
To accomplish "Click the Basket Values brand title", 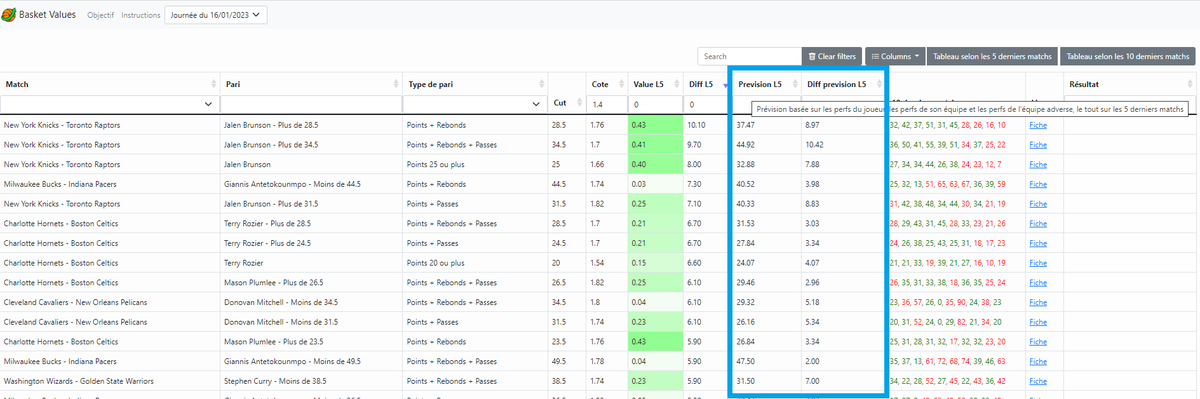I will [48, 16].
